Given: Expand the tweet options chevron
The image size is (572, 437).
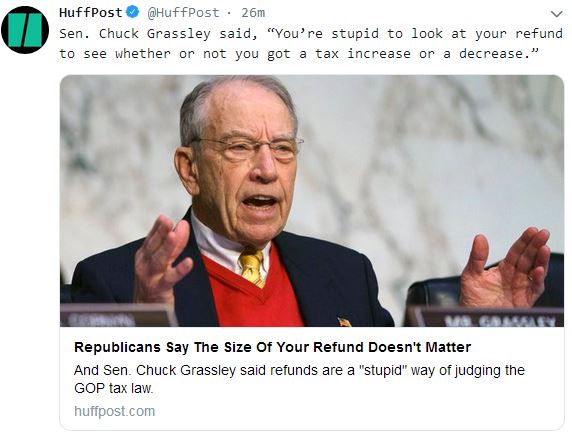Looking at the screenshot, I should (556, 14).
